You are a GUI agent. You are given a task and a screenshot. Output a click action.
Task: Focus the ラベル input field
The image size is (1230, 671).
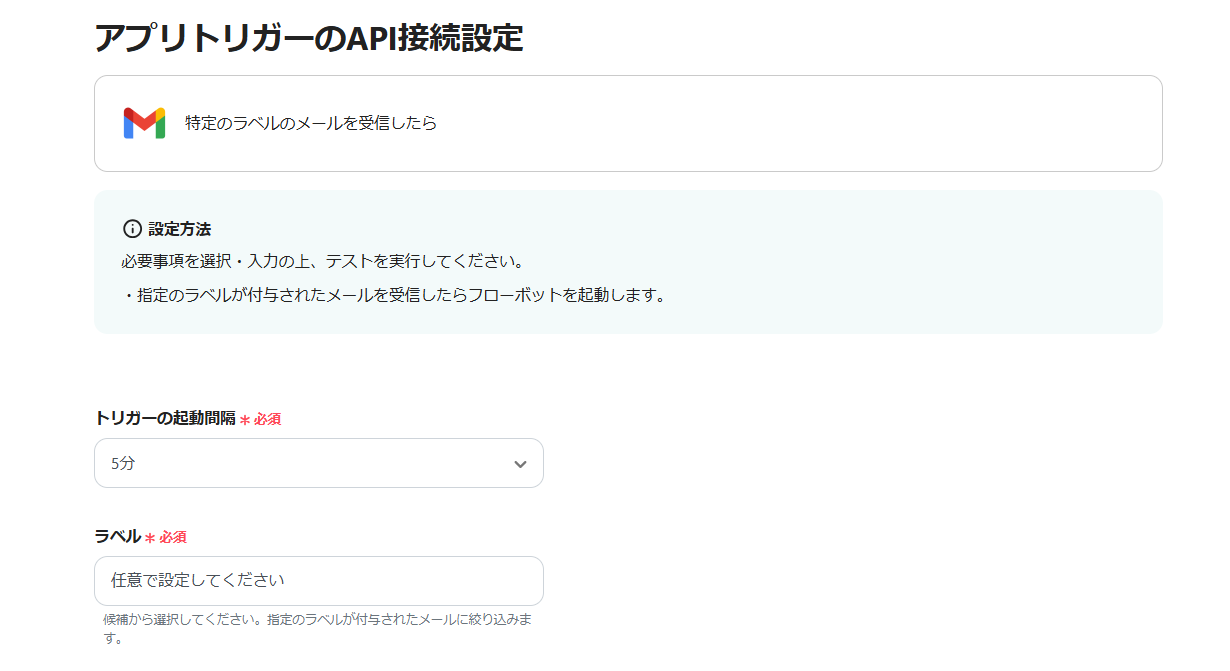[x=319, y=581]
